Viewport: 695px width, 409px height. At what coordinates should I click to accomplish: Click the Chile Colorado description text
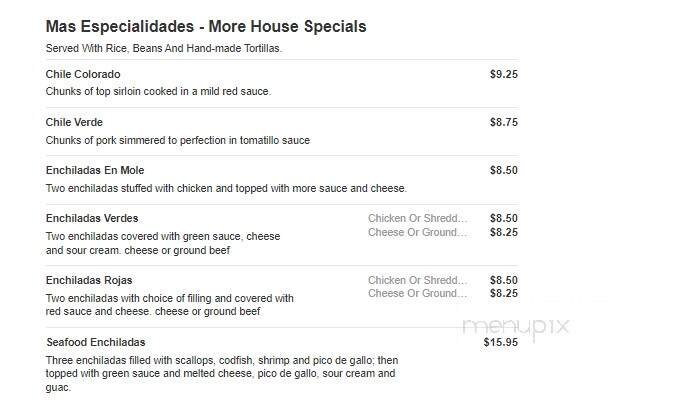(158, 92)
